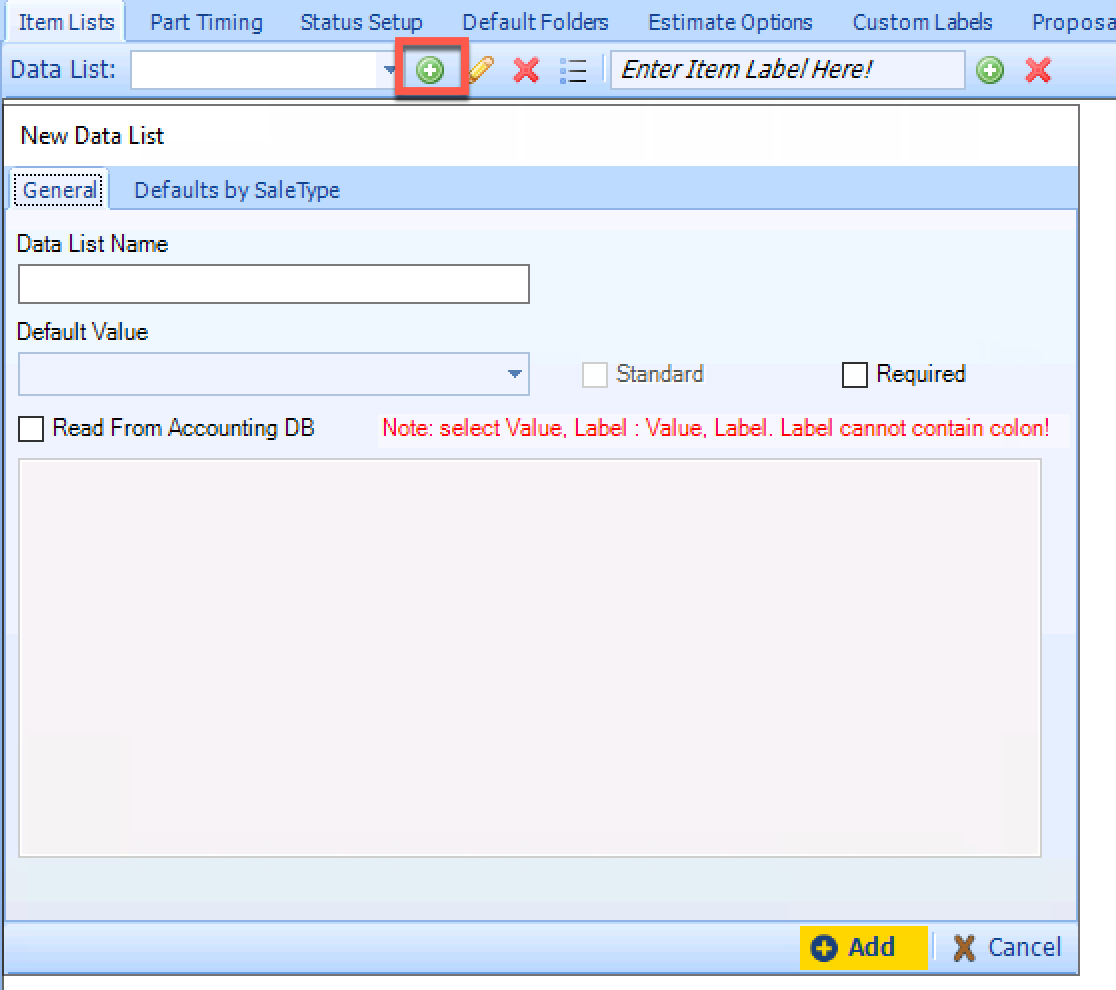
Task: Go to the Status Setup tab
Action: tap(362, 22)
